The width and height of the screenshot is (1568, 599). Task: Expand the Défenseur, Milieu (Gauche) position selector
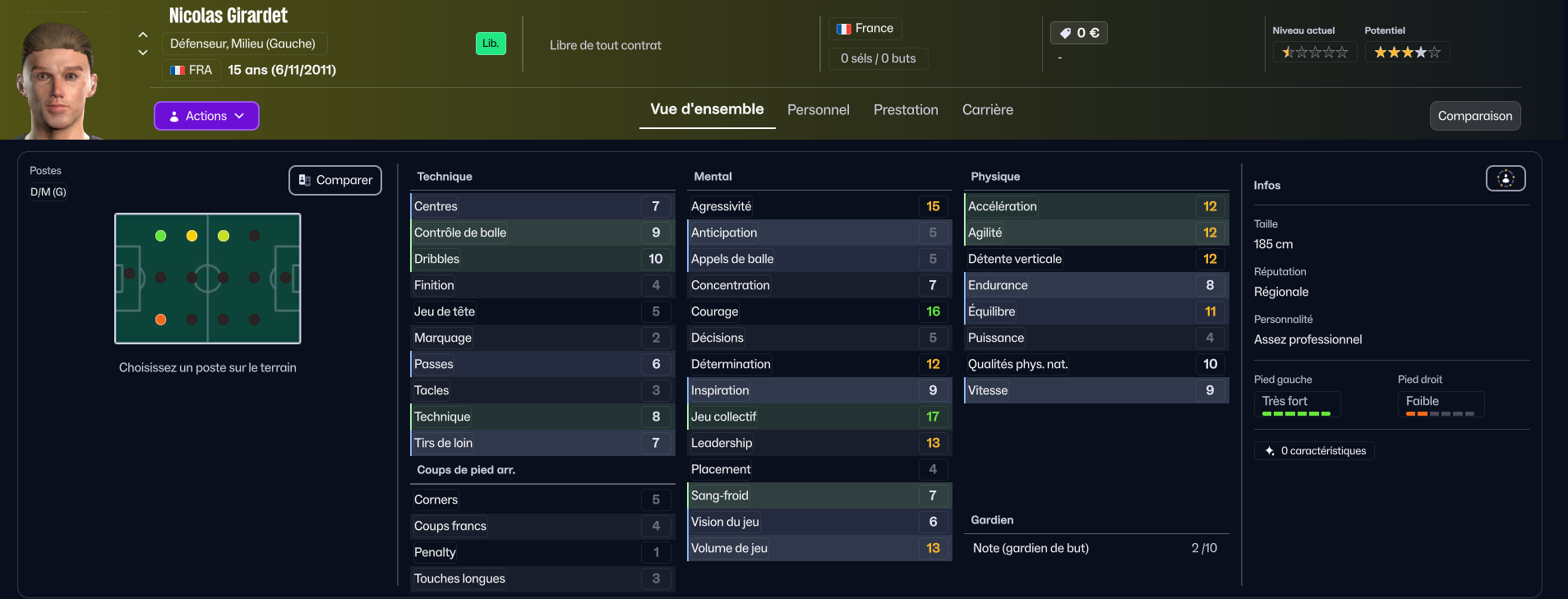(x=243, y=44)
